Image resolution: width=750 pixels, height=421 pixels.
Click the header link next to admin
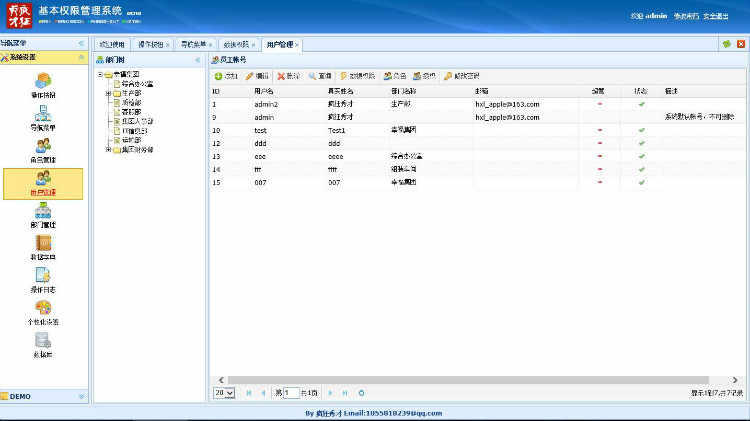[x=686, y=16]
